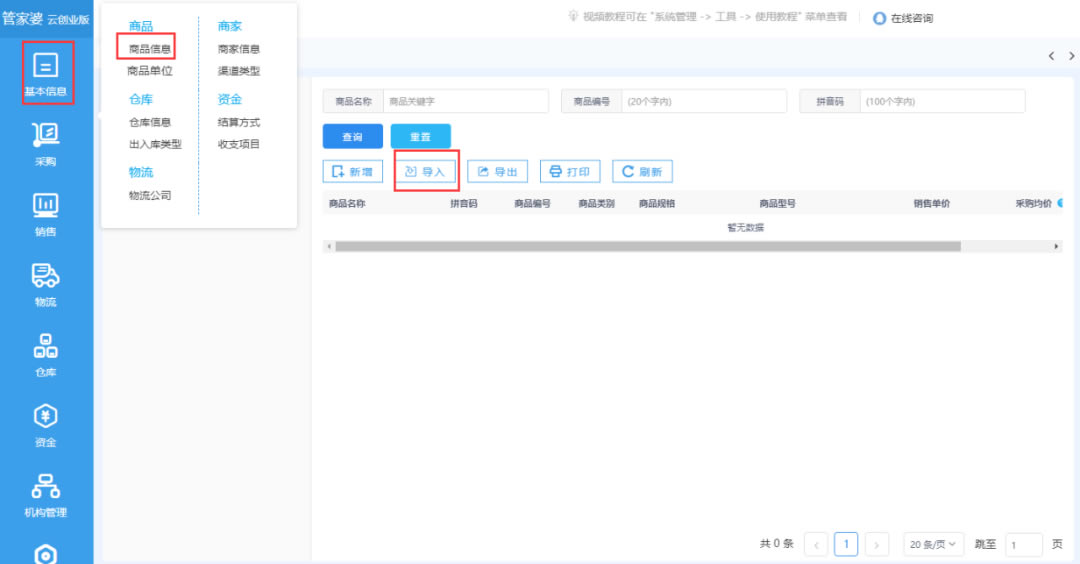This screenshot has width=1080, height=564.
Task: Open the 物流 logistics truck icon
Action: 46,276
